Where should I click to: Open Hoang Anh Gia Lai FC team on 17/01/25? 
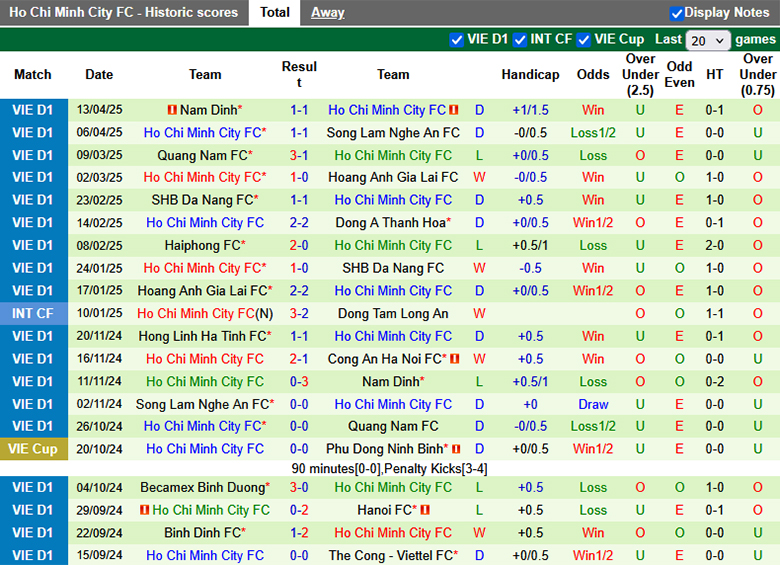click(x=202, y=291)
